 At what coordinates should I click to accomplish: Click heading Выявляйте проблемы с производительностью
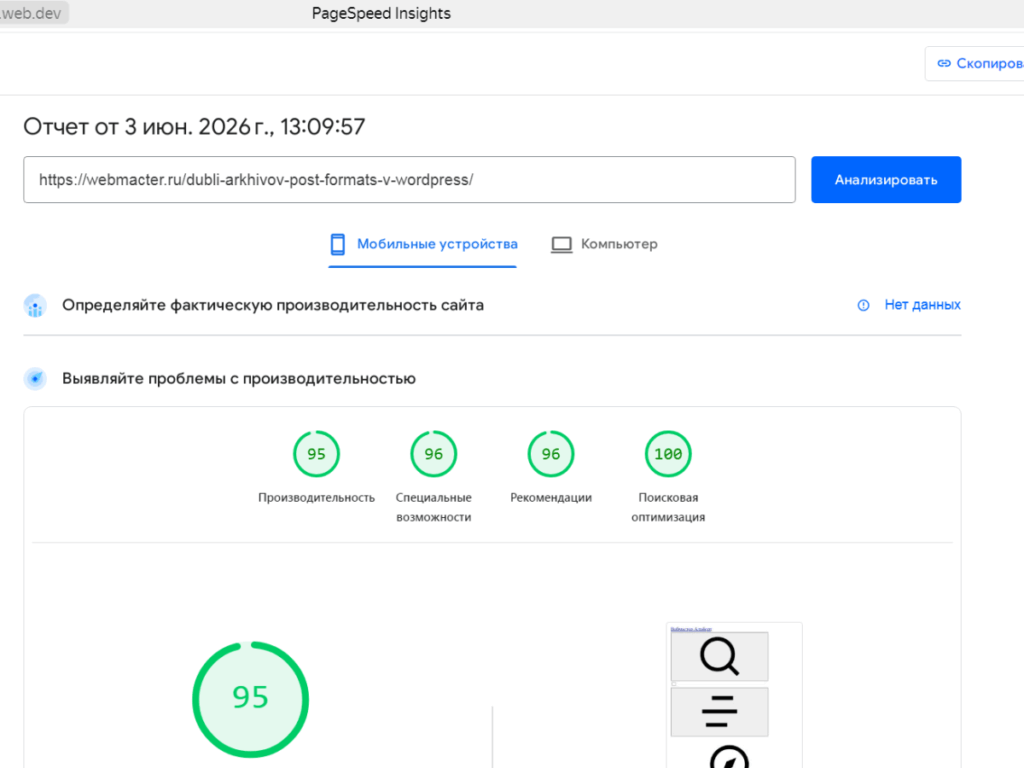(239, 379)
